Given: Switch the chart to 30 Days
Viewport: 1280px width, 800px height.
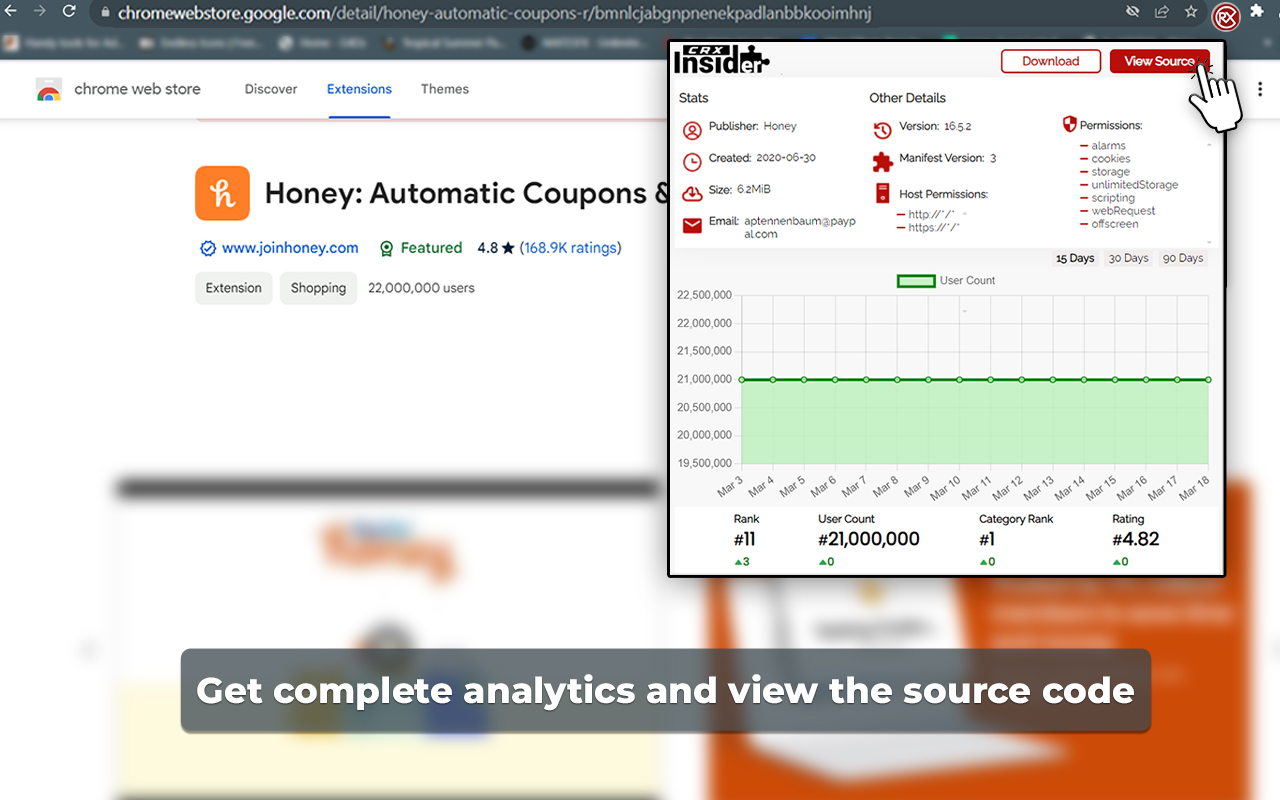Looking at the screenshot, I should click(1129, 258).
